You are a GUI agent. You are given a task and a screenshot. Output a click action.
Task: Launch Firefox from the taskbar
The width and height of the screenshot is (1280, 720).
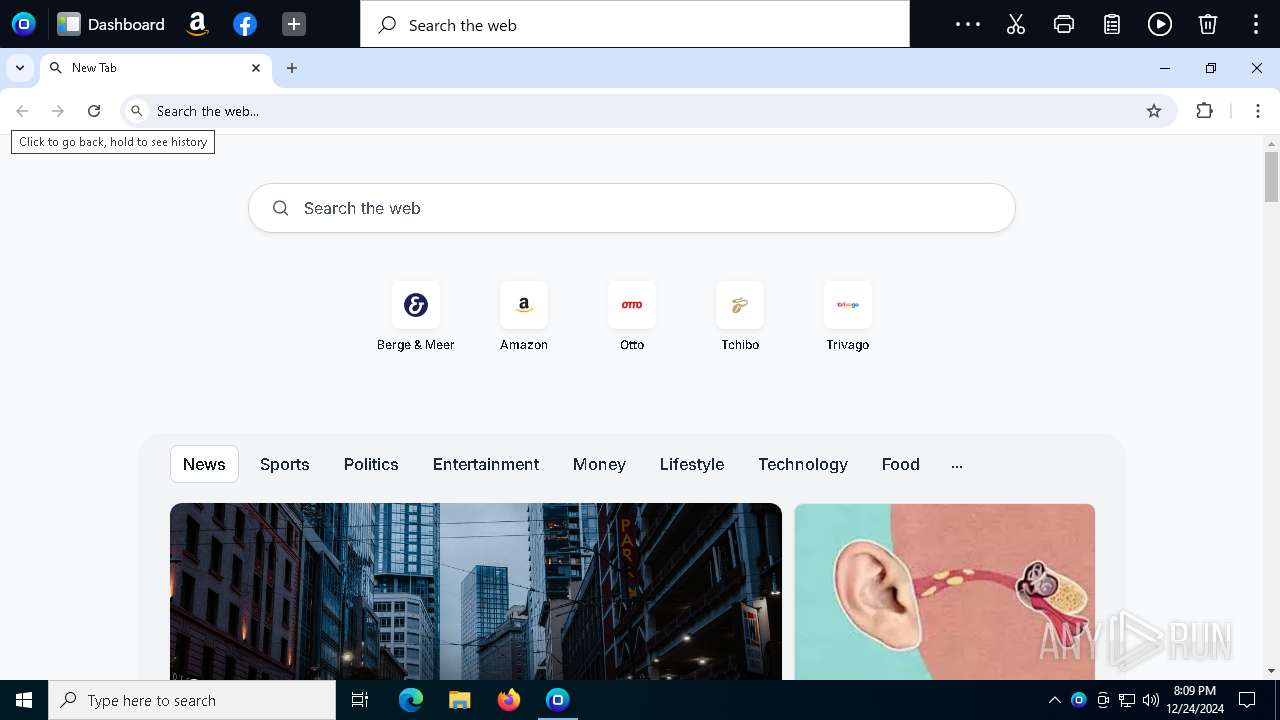(x=509, y=700)
